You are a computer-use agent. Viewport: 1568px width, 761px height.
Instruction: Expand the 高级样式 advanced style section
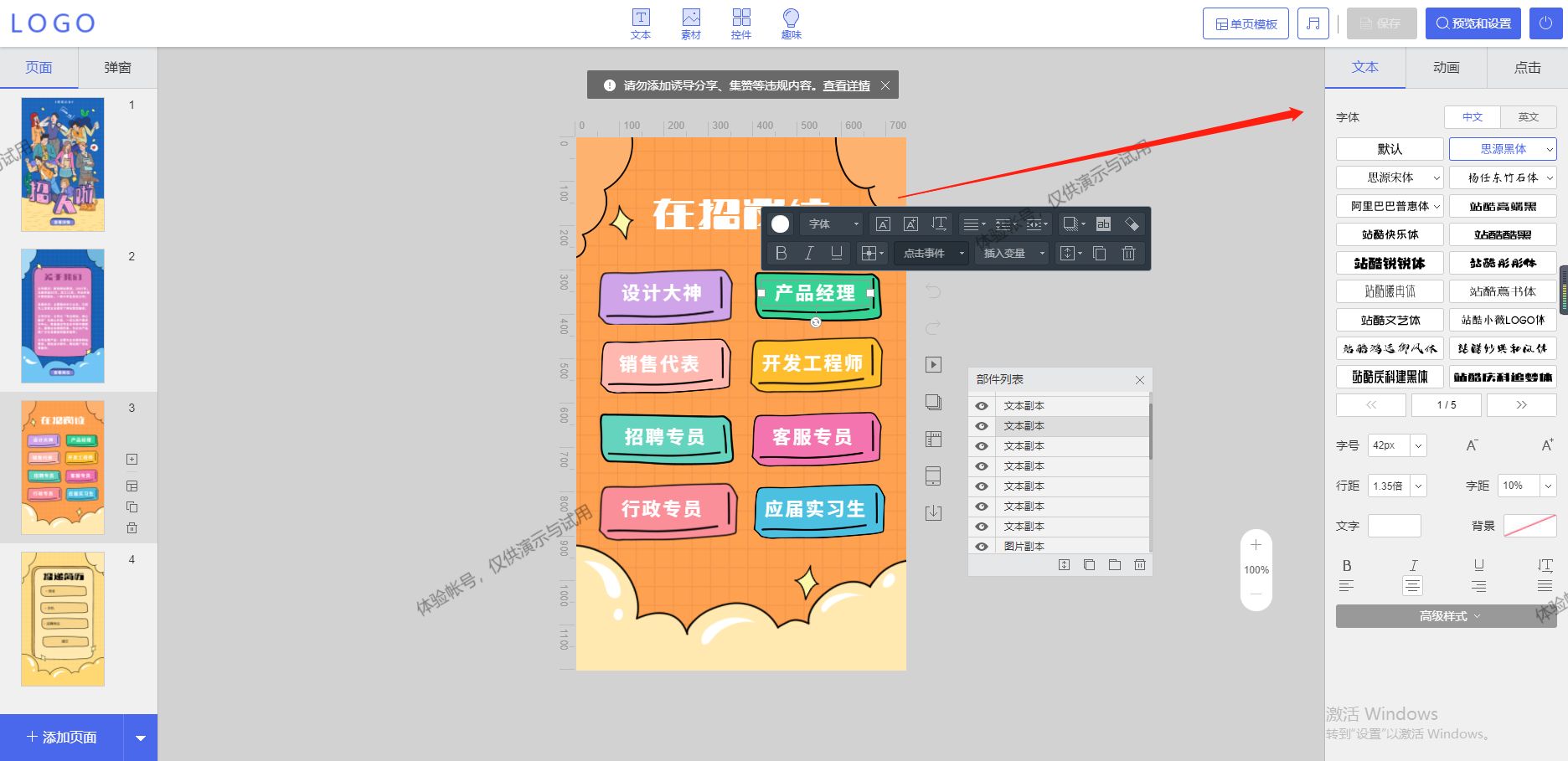pyautogui.click(x=1446, y=616)
